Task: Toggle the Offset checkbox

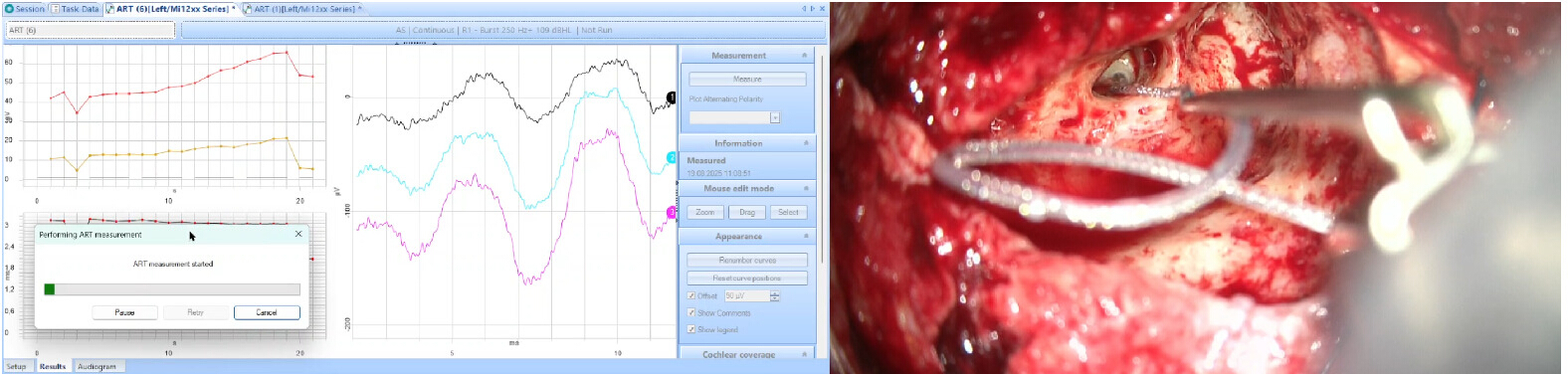Action: [x=691, y=295]
